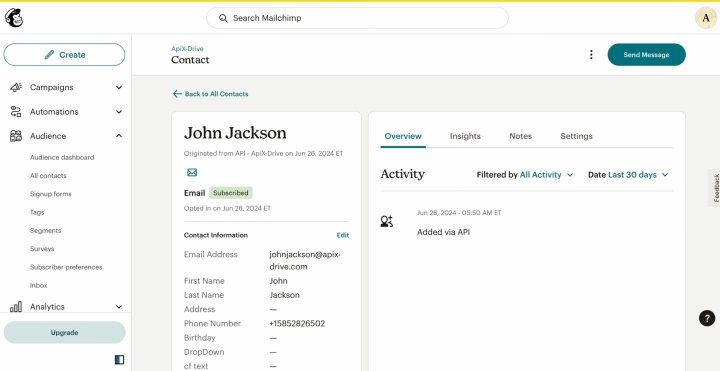Click the Search Mailchimp field
The image size is (720, 371).
[x=357, y=18]
